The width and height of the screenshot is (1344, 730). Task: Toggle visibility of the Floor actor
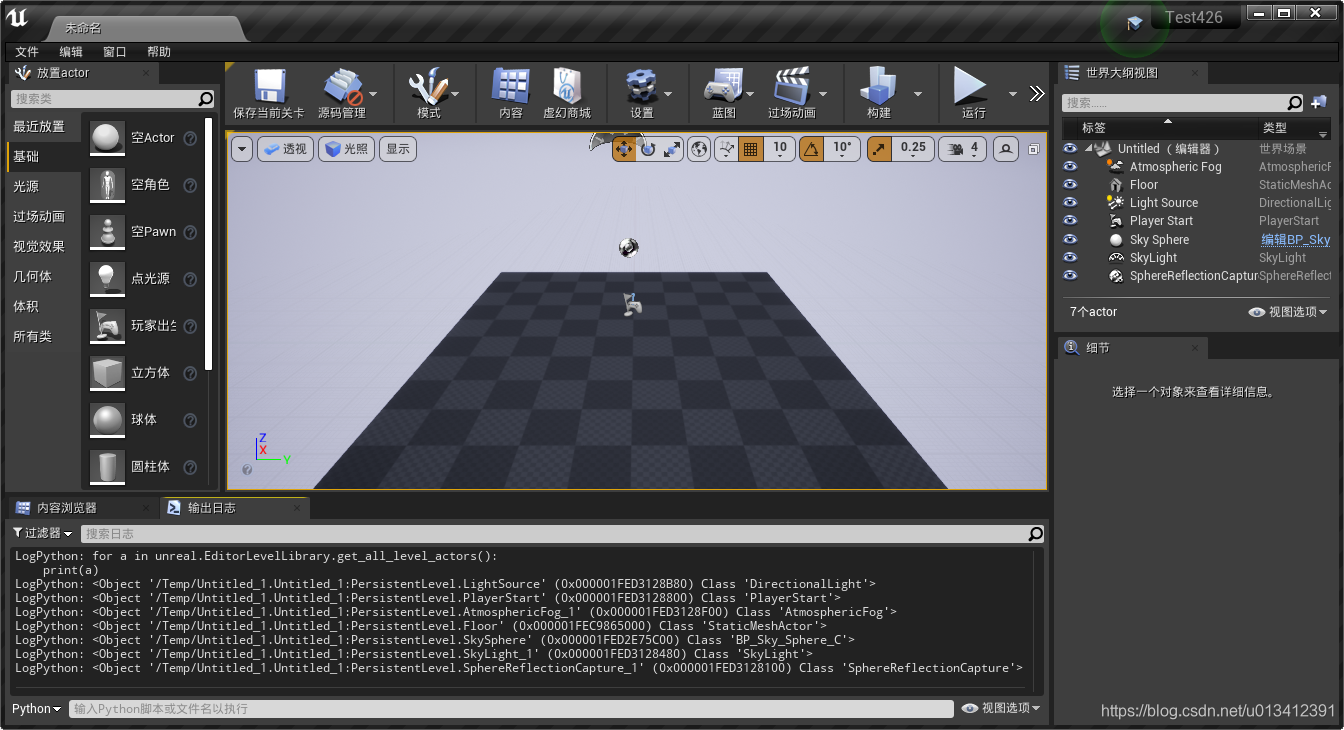1070,184
